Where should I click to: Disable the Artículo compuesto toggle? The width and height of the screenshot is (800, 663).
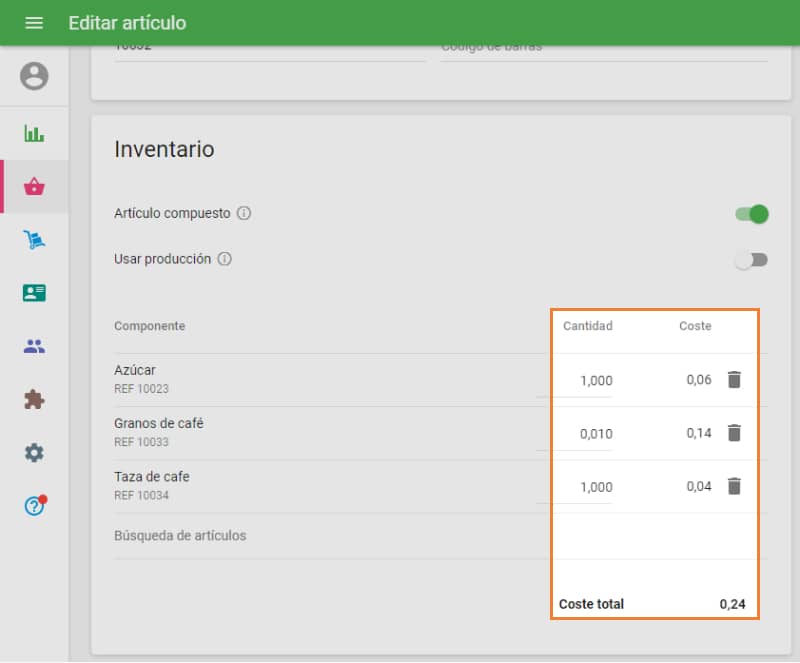pos(750,213)
